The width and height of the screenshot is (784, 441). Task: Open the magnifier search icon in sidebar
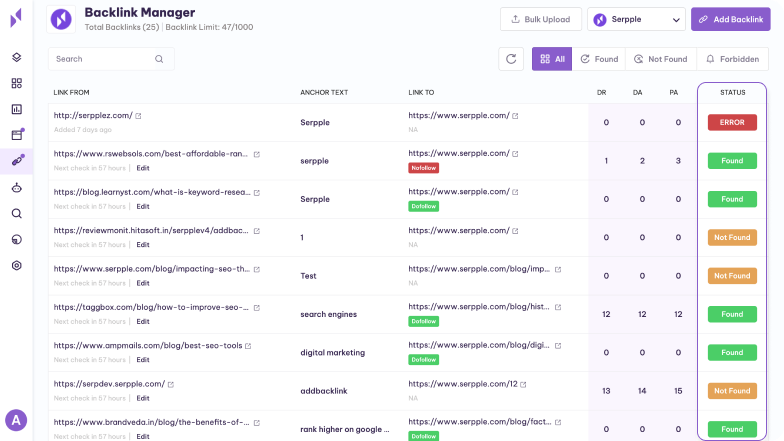point(16,214)
